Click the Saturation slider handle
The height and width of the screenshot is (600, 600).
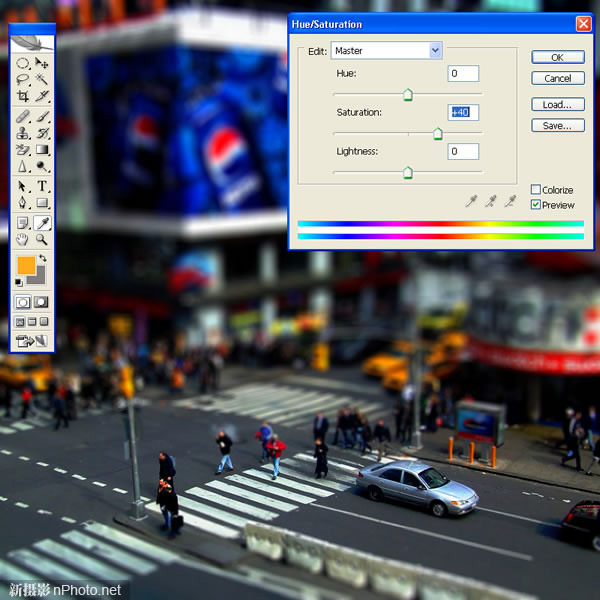point(438,134)
